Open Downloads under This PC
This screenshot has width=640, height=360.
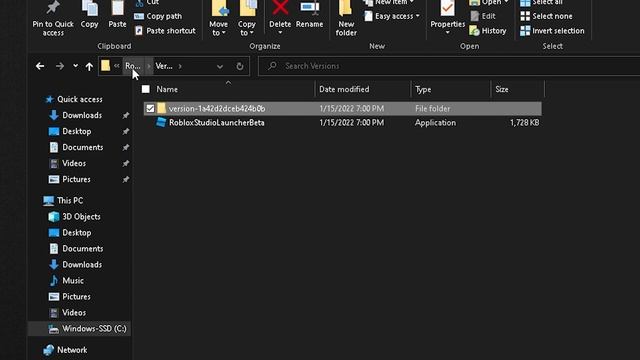(x=82, y=264)
